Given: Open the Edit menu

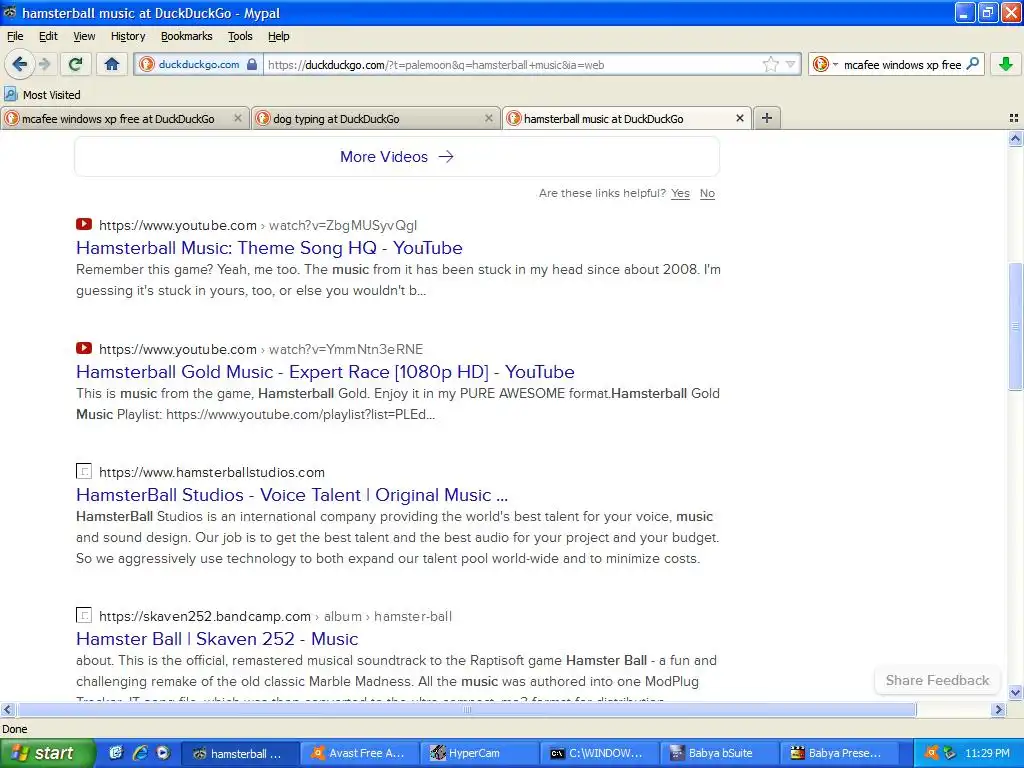Looking at the screenshot, I should coord(48,36).
